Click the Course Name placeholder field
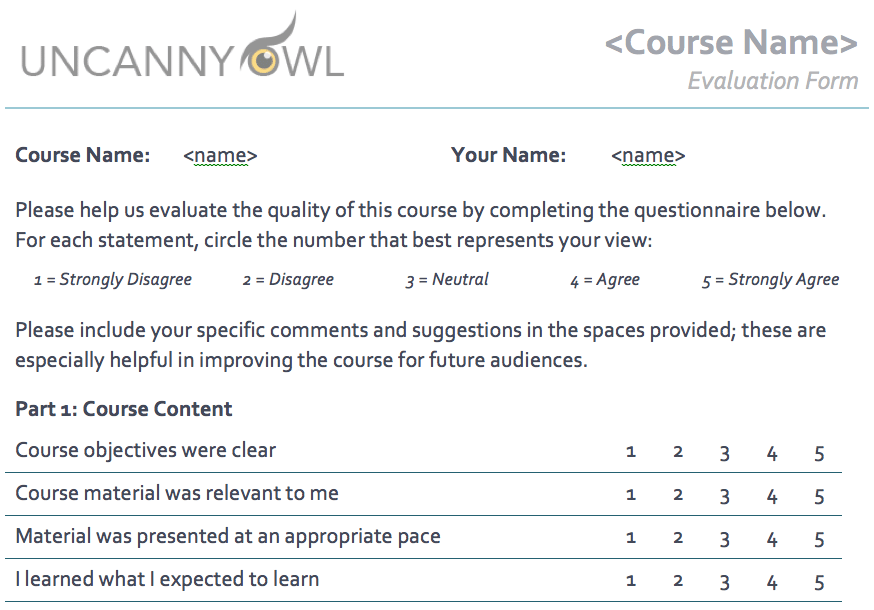 [x=220, y=156]
